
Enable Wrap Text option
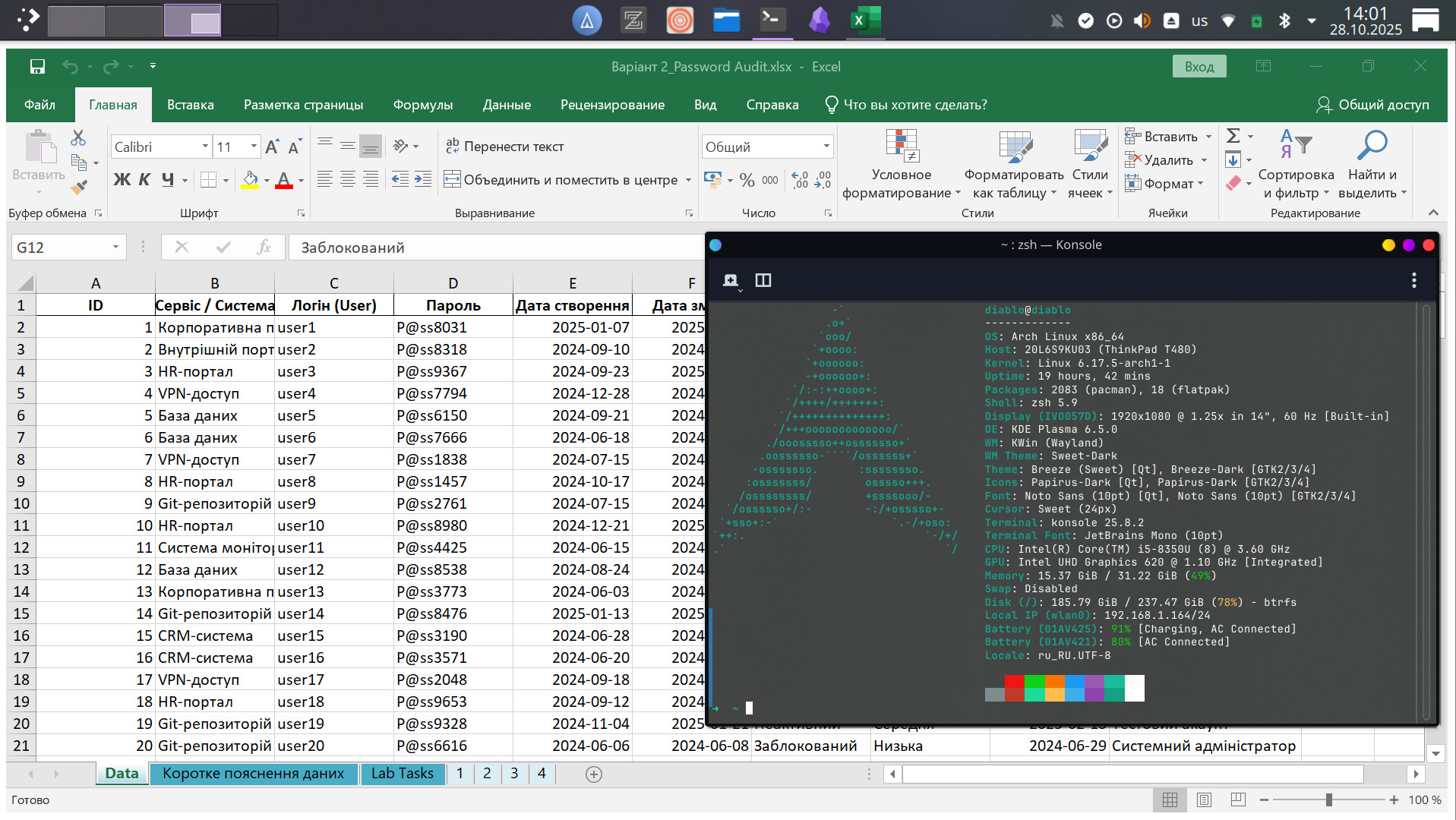pos(505,147)
